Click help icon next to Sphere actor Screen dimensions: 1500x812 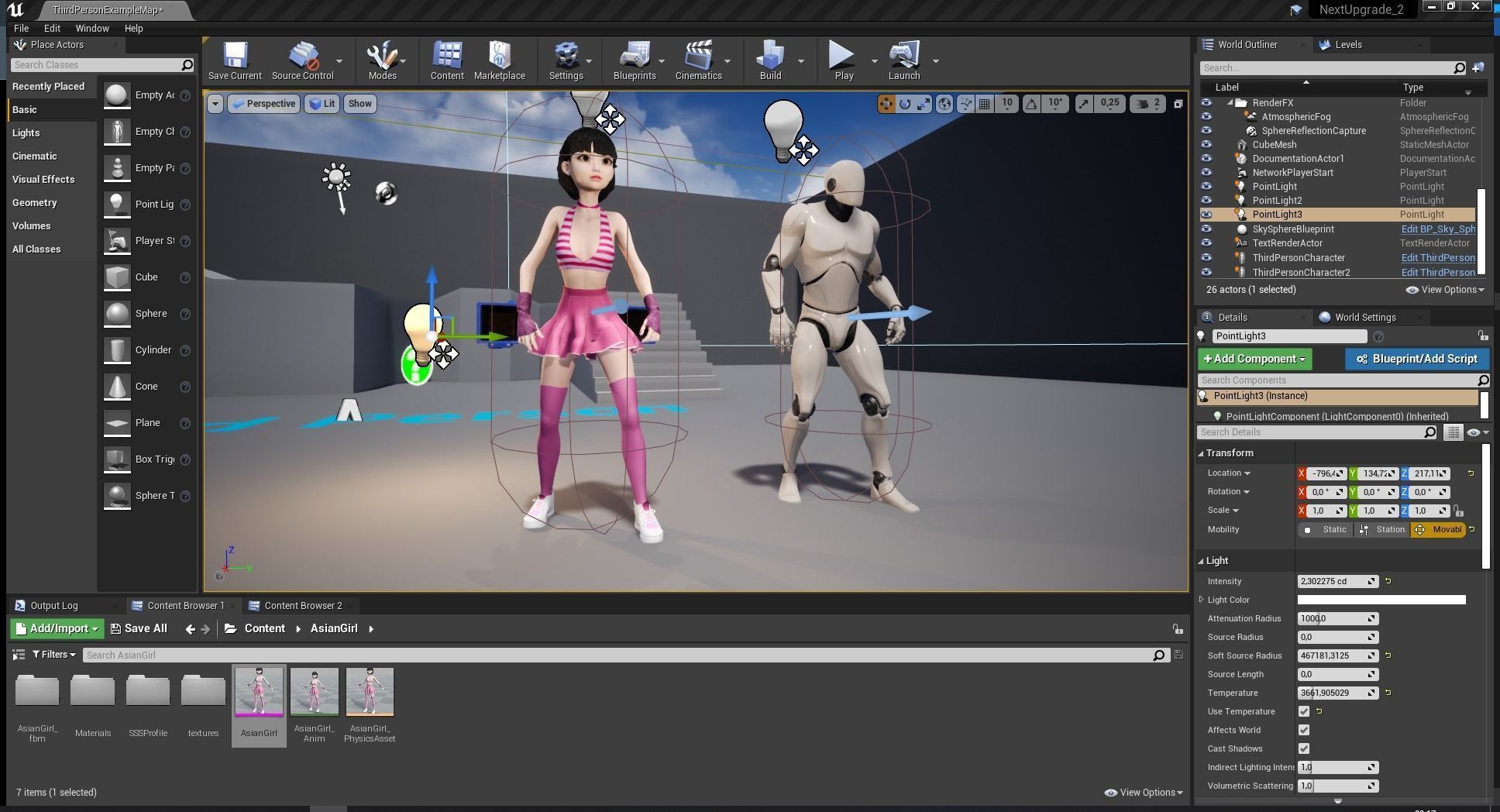pyautogui.click(x=185, y=314)
